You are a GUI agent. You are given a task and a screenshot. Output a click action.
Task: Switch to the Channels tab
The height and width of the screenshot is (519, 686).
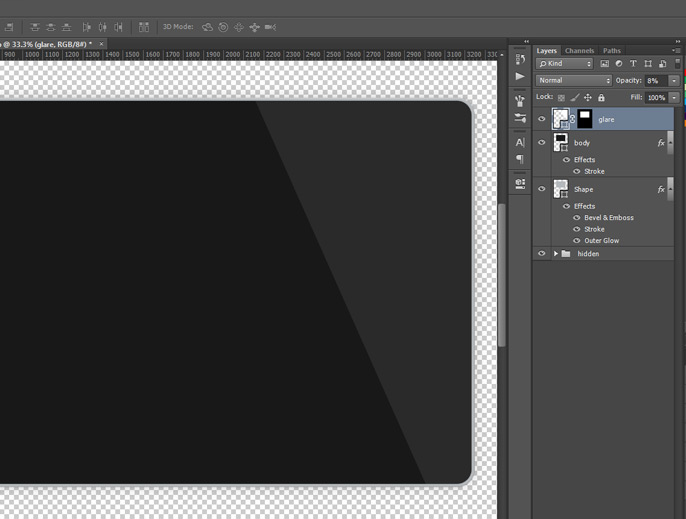(x=579, y=50)
